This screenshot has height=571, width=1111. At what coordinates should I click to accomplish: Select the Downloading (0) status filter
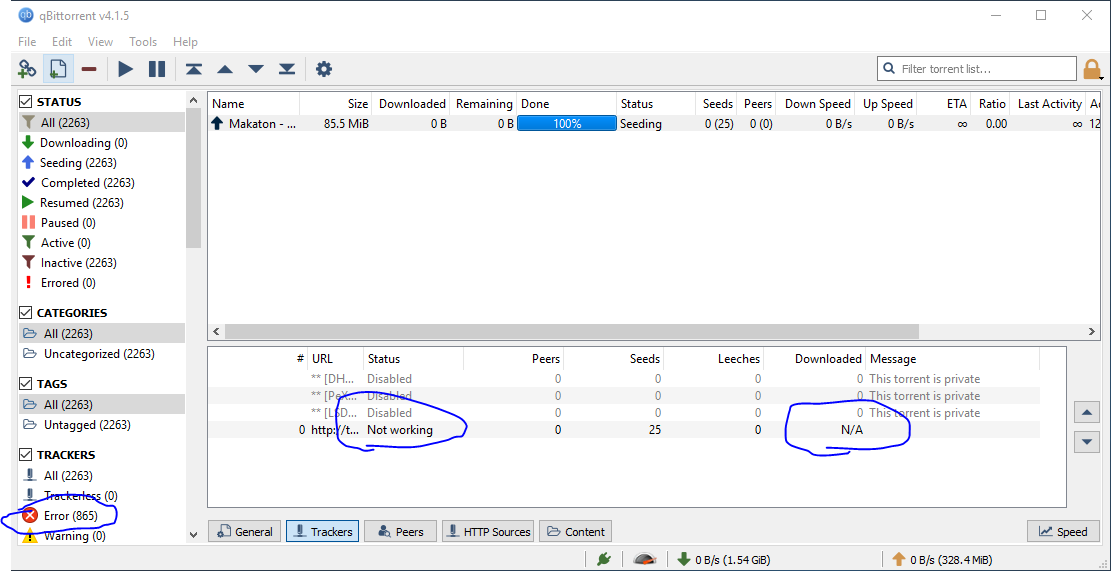(84, 142)
